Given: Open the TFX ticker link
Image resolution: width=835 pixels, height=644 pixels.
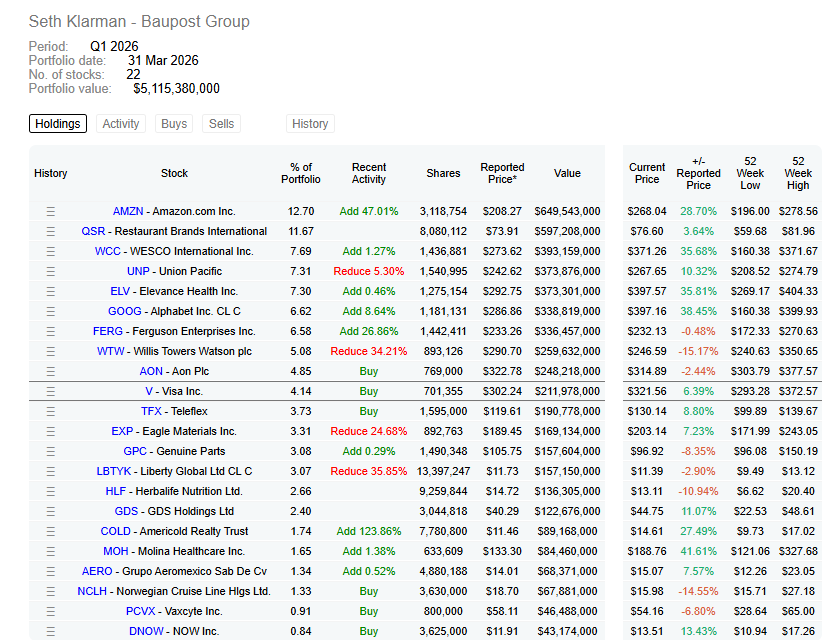Looking at the screenshot, I should [x=151, y=411].
